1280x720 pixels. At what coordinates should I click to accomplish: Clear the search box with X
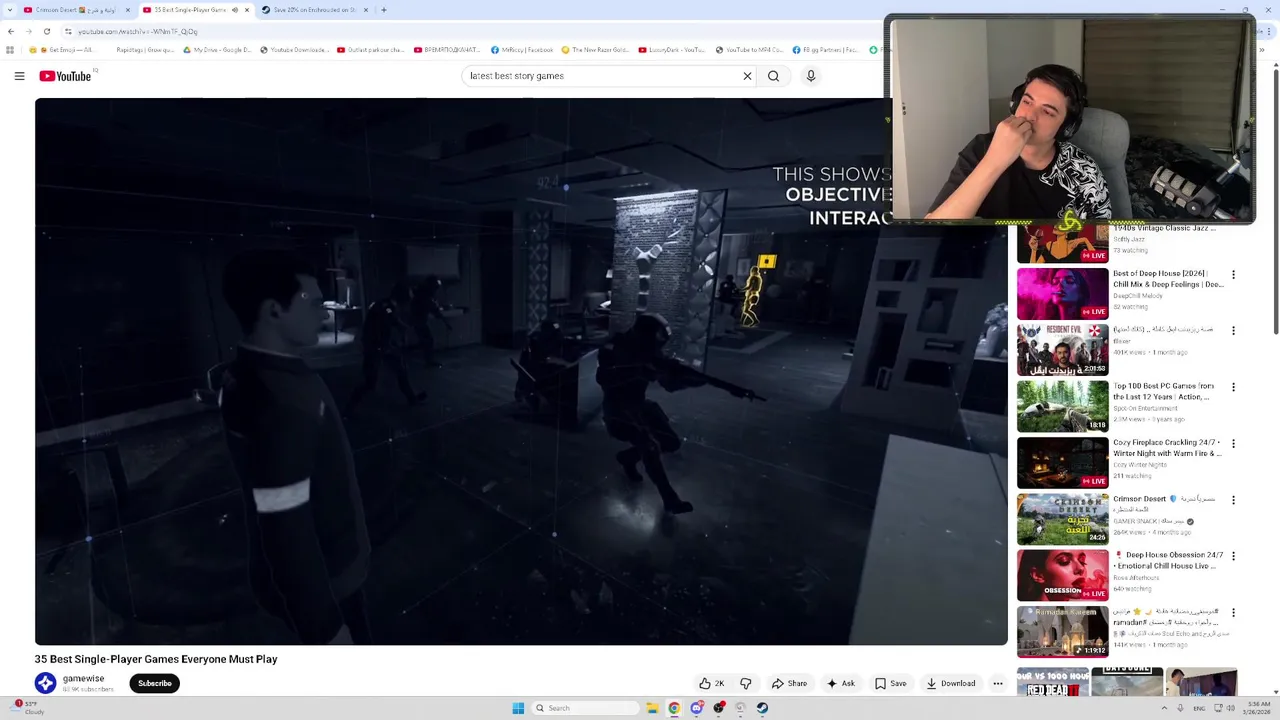pos(747,76)
